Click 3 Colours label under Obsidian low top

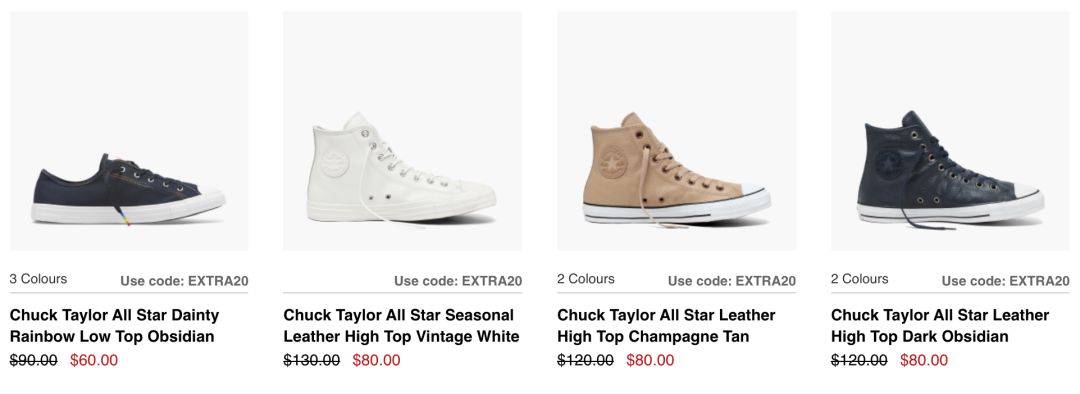pos(39,279)
